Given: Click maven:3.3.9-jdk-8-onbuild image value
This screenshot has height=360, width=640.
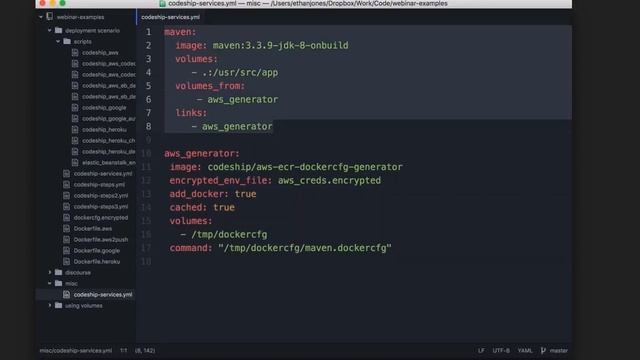Looking at the screenshot, I should 280,45.
